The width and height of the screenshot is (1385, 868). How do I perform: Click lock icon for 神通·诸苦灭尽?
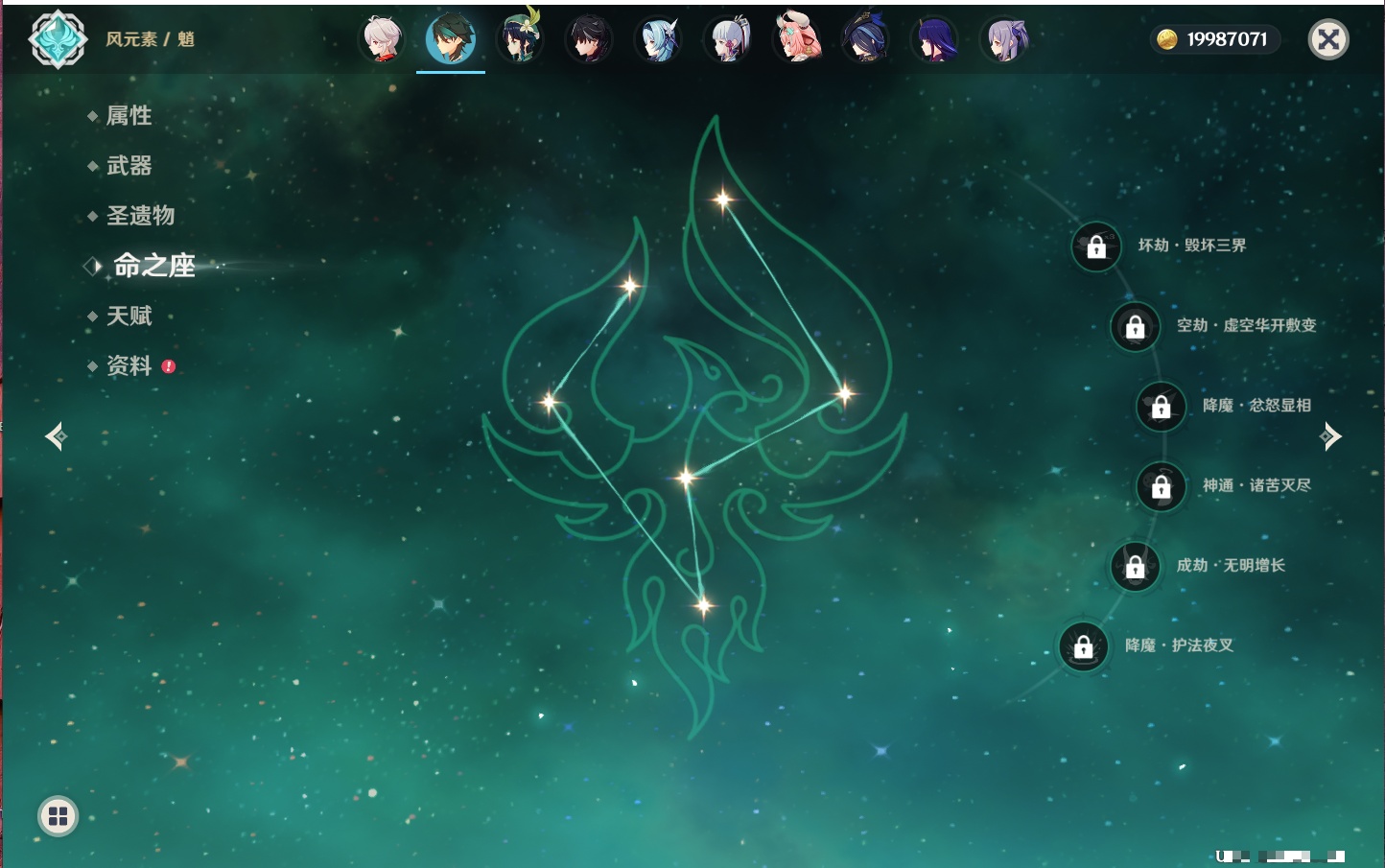tap(1162, 486)
